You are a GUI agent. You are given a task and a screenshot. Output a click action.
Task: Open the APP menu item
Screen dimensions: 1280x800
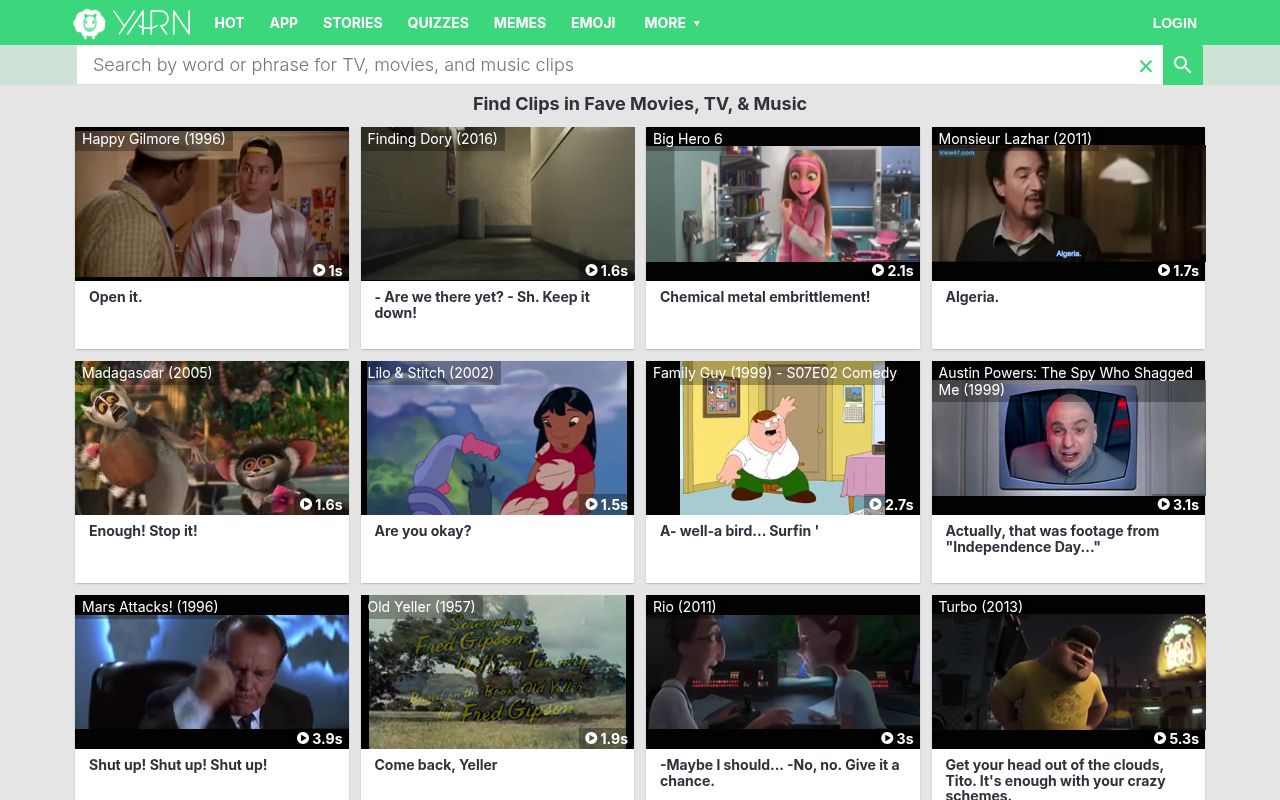pyautogui.click(x=284, y=23)
